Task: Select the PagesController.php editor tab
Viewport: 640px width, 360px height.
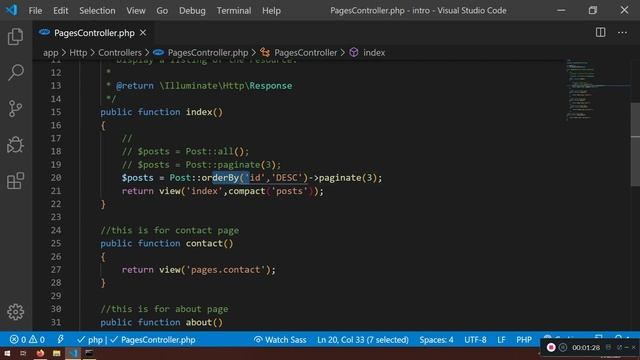Action: point(94,33)
